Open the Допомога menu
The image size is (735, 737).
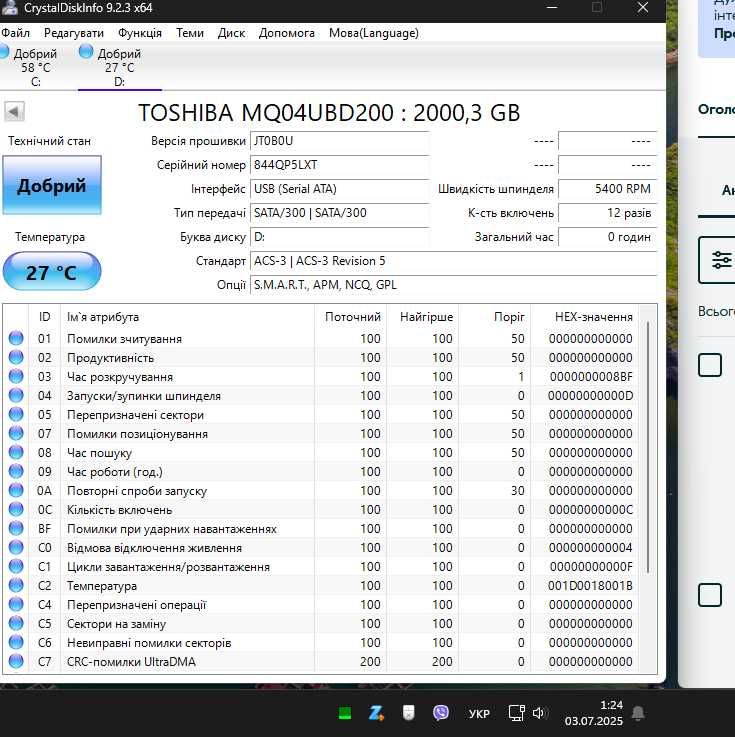coord(287,33)
